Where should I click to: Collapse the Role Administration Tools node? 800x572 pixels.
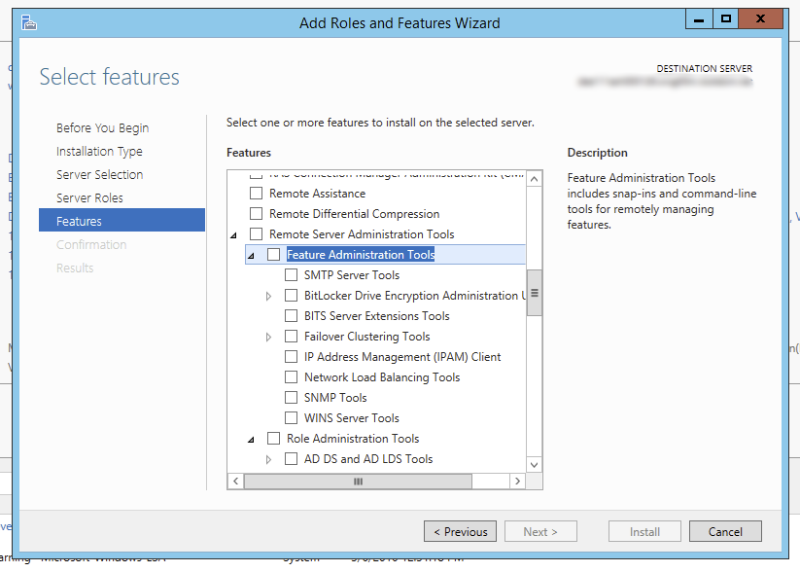(251, 439)
